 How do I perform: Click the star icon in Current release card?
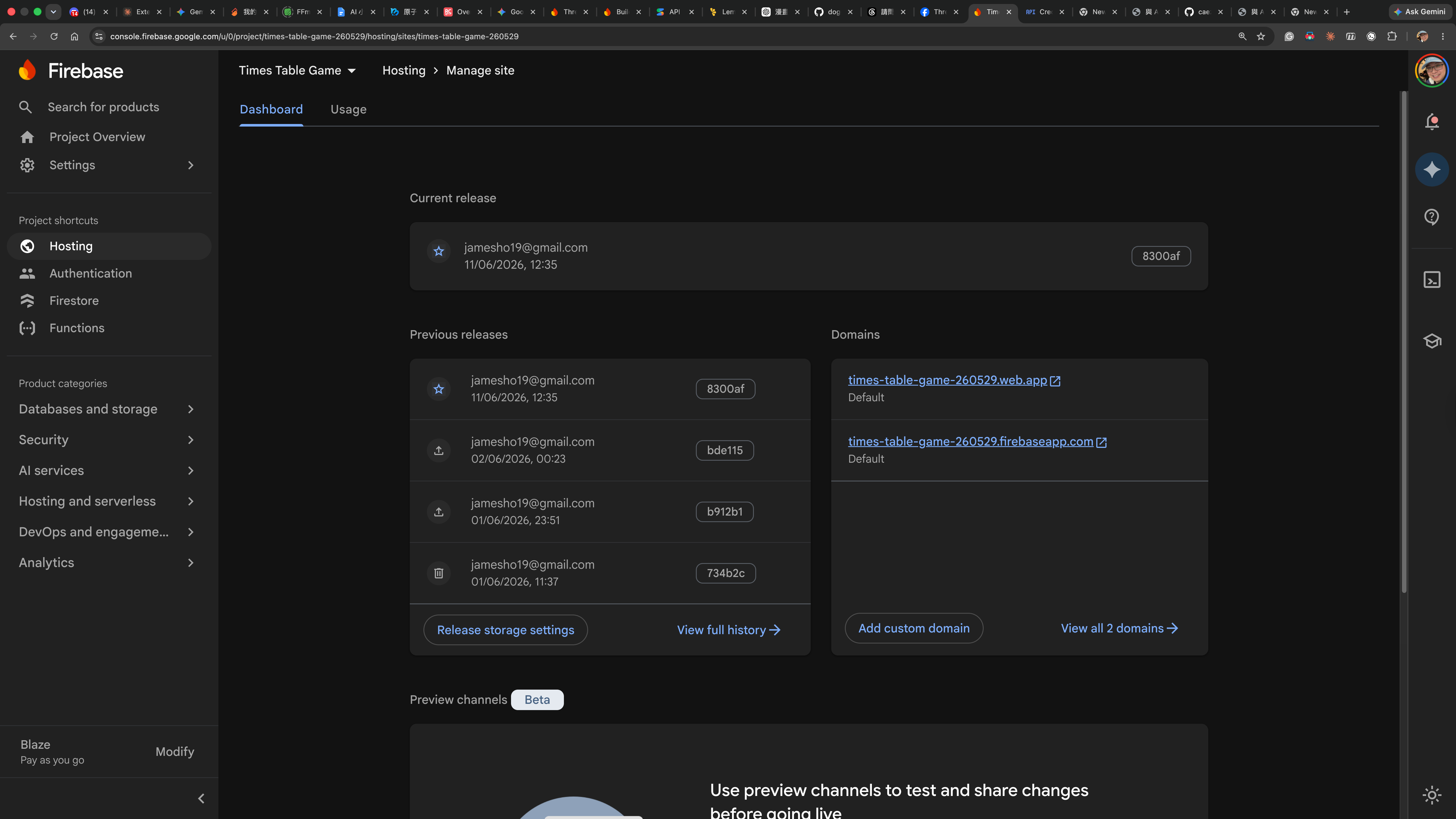tap(439, 251)
